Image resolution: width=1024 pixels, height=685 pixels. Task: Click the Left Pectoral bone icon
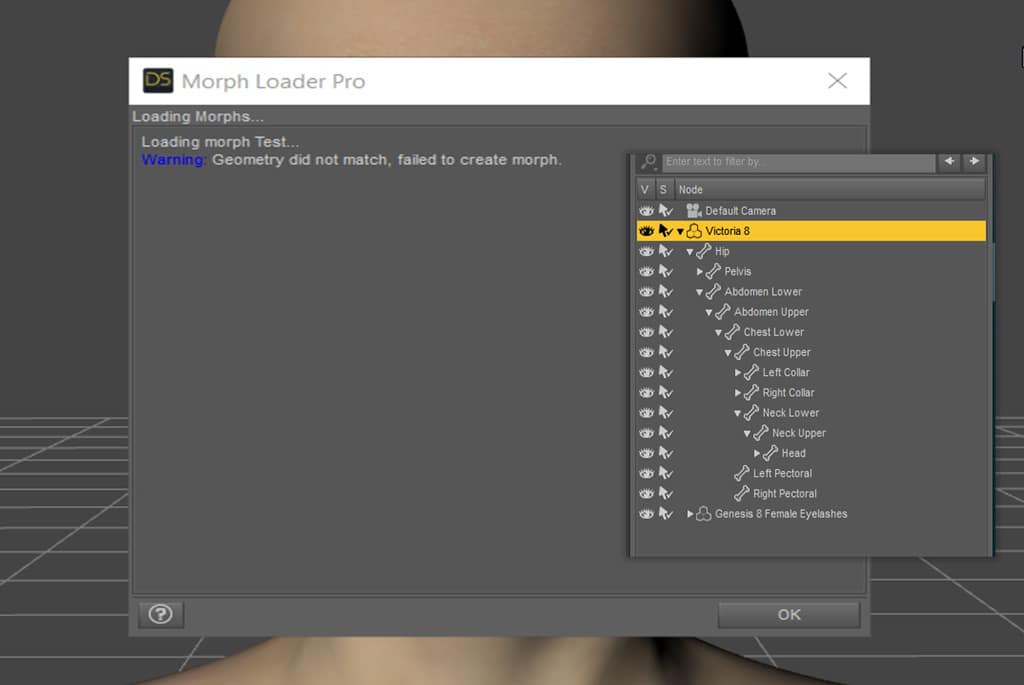click(742, 474)
